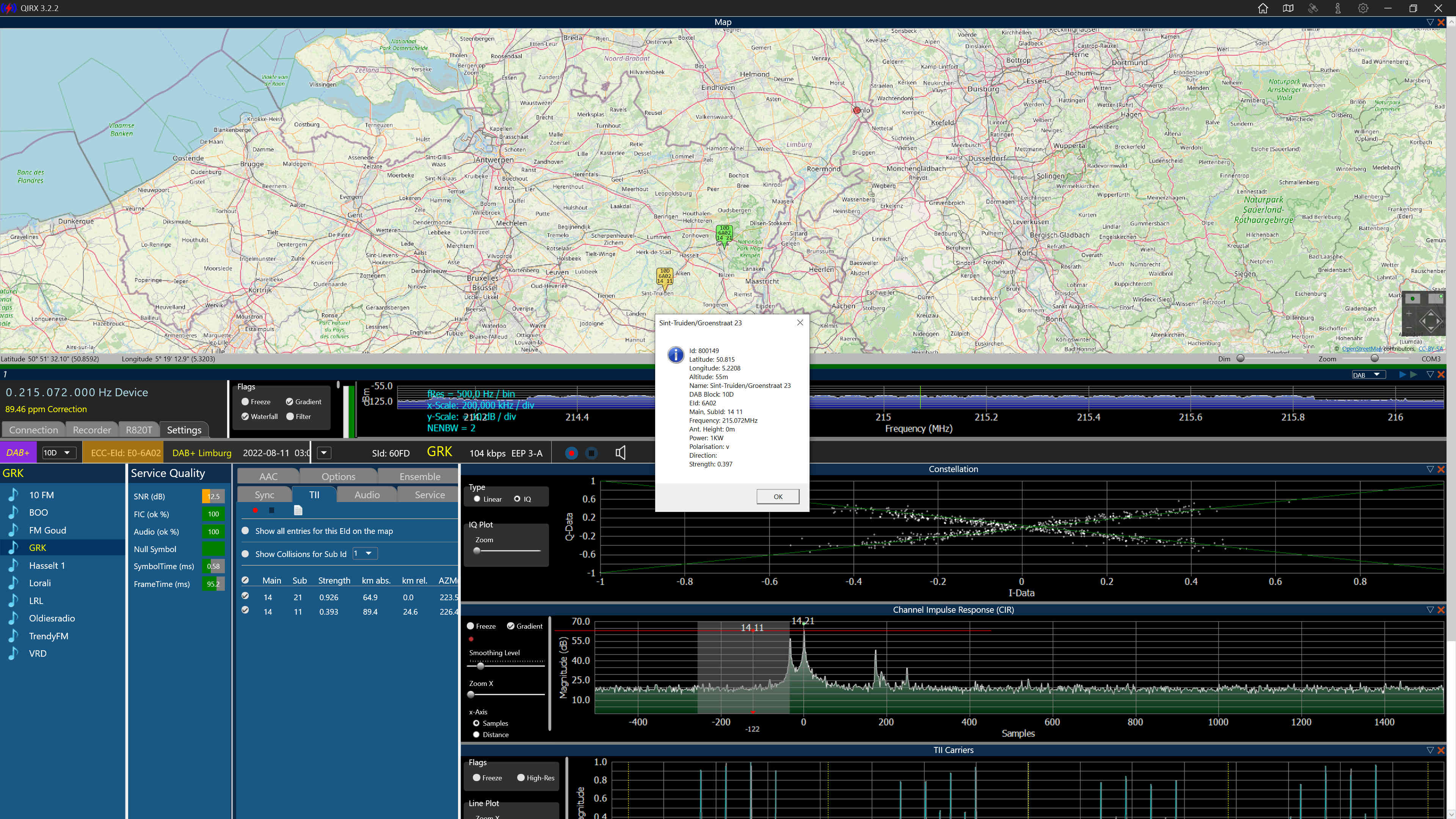Start TII recording with red dot
Image resolution: width=1456 pixels, height=819 pixels.
click(256, 510)
